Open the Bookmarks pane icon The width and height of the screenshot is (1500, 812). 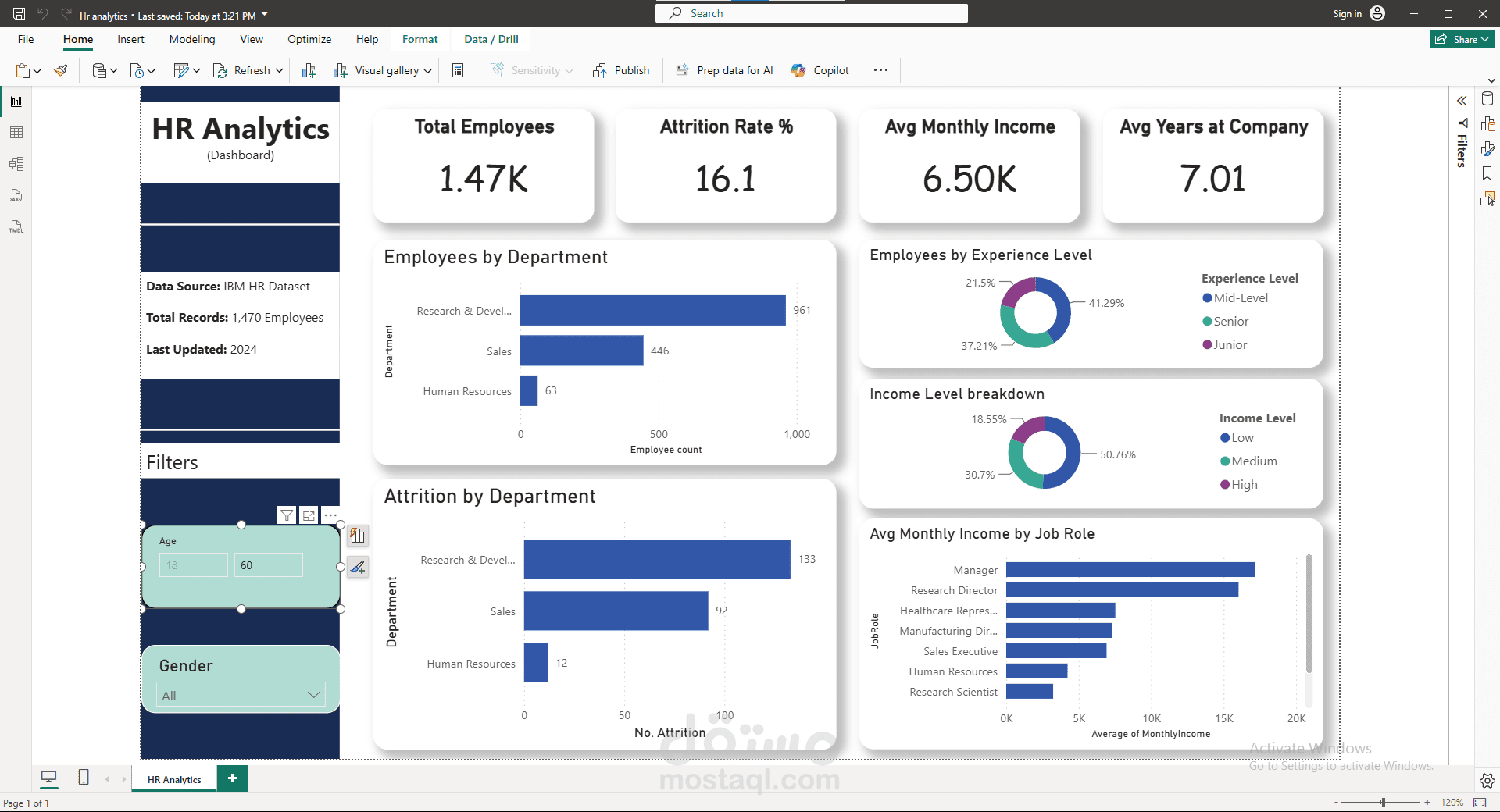(1487, 173)
